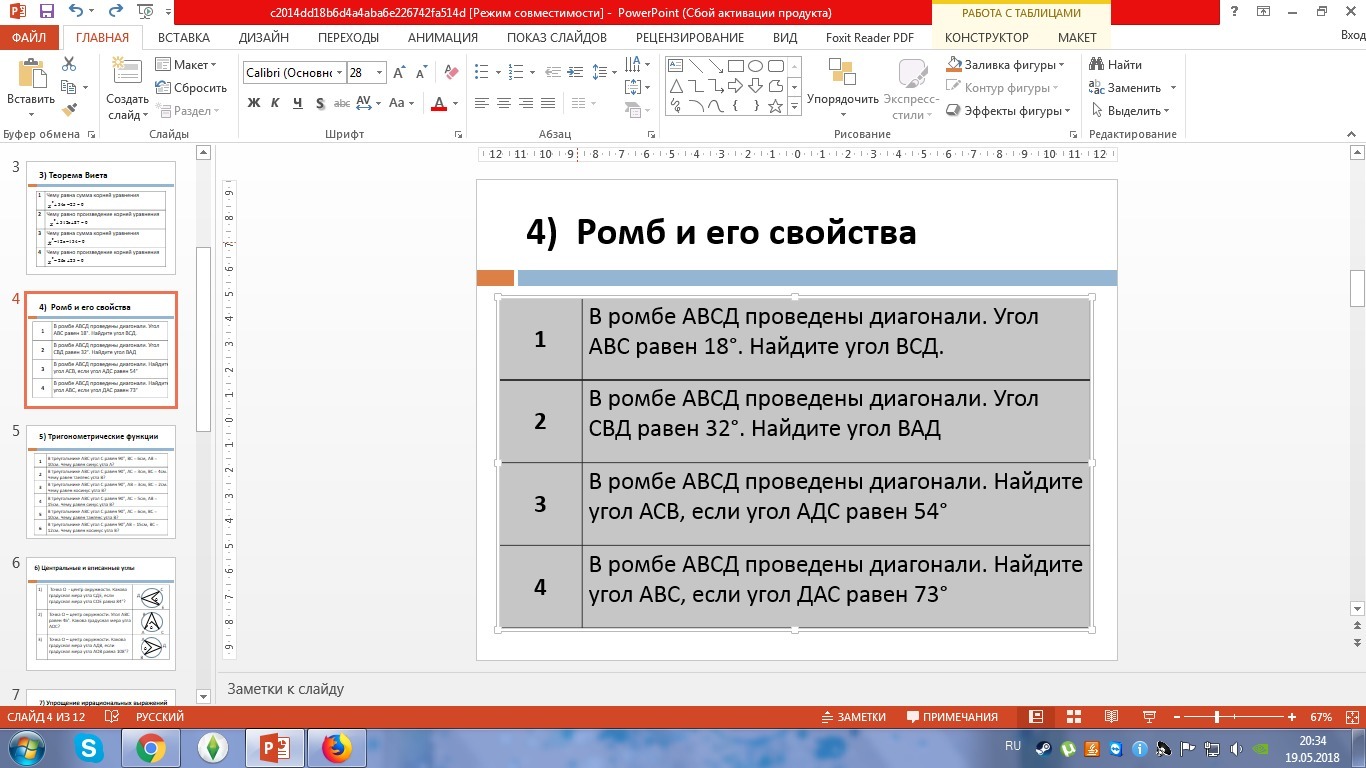Toggle italic formatting (К)
The image size is (1366, 768).
[276, 103]
